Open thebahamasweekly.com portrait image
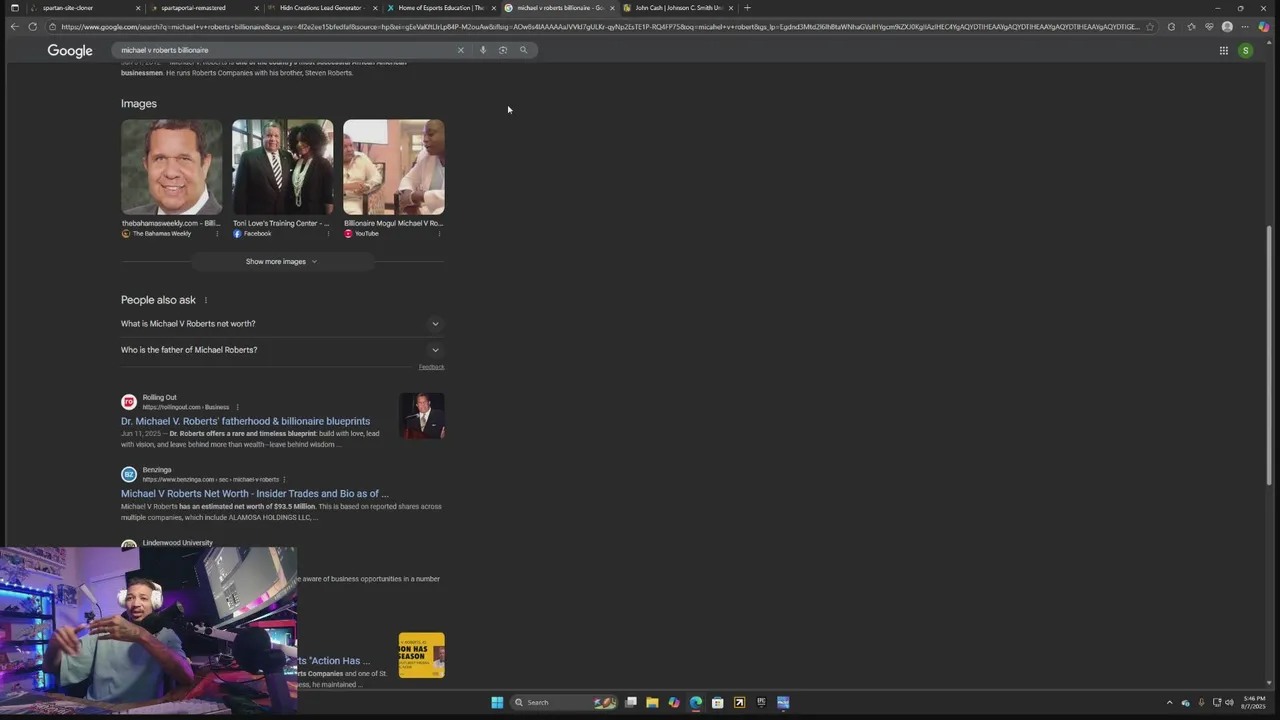This screenshot has width=1280, height=720. coord(172,167)
